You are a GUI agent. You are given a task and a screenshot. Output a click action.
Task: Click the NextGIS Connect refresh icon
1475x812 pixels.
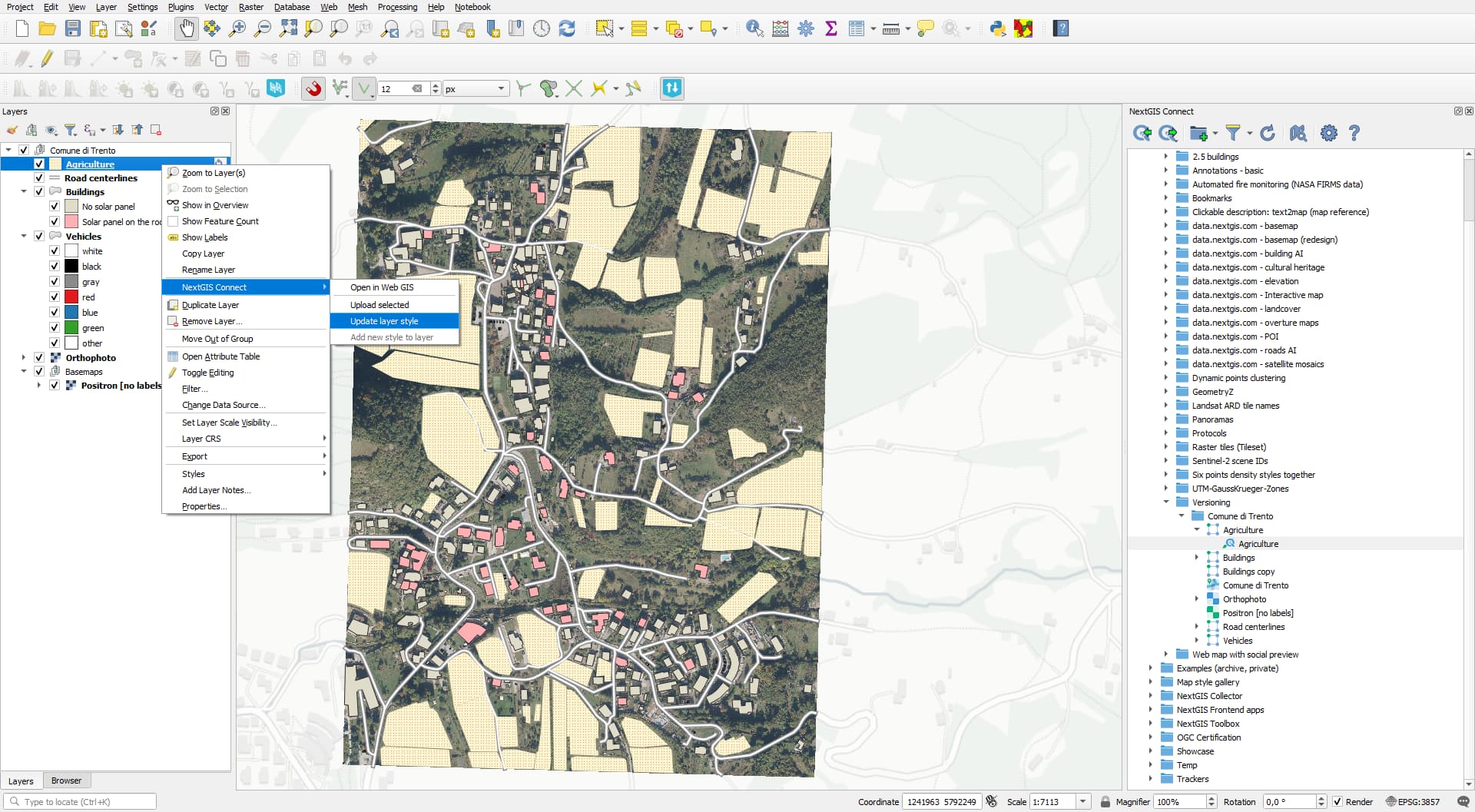pyautogui.click(x=1268, y=134)
